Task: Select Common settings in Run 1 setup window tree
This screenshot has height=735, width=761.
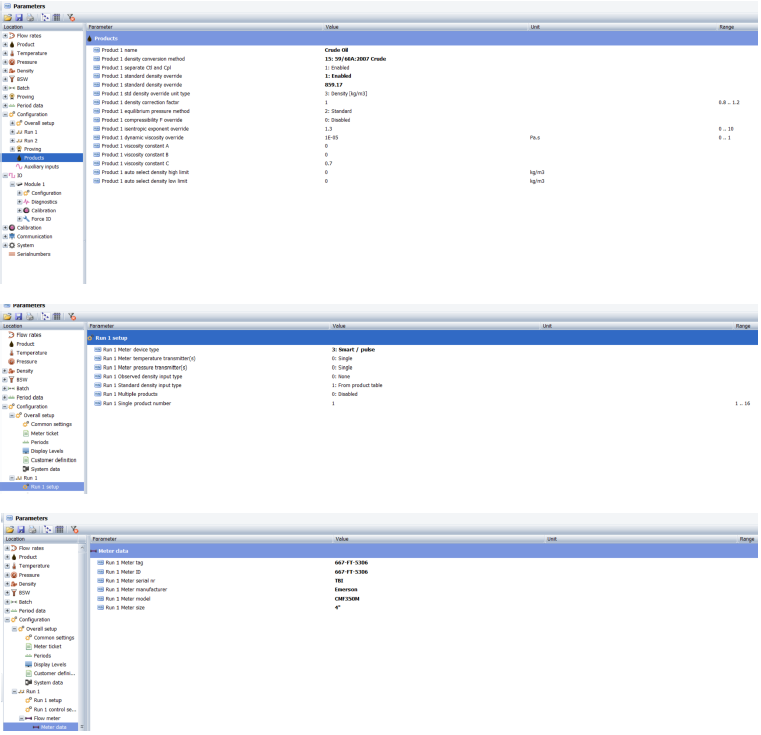Action: pyautogui.click(x=51, y=424)
